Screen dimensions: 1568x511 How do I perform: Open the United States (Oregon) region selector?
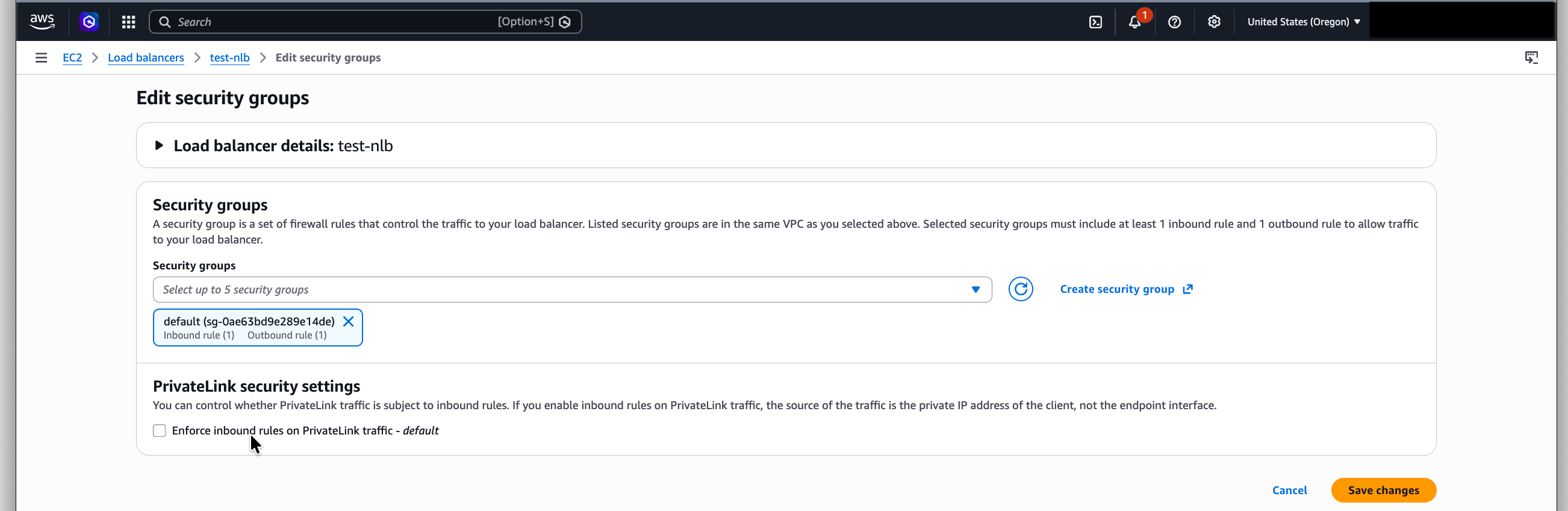(1303, 22)
